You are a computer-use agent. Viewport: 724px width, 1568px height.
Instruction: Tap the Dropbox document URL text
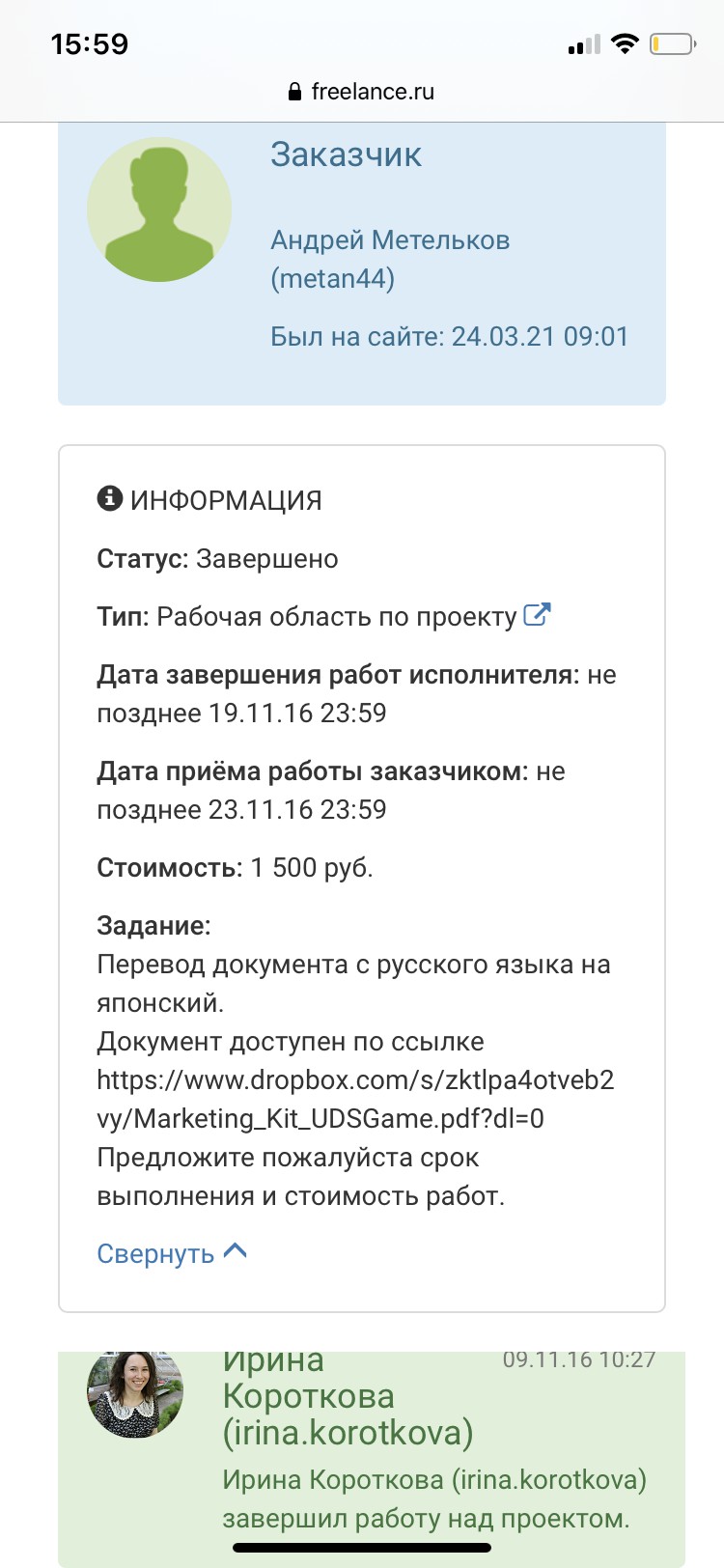coord(355,1099)
